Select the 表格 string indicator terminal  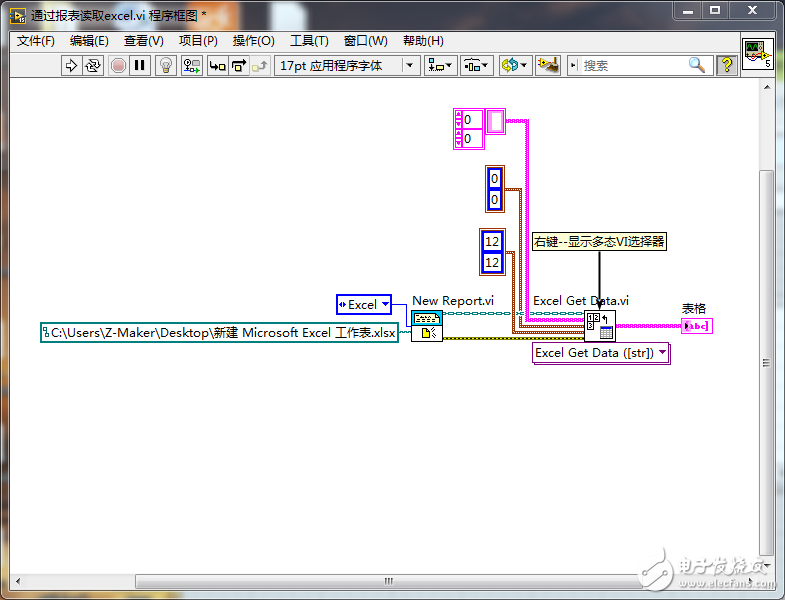point(697,326)
